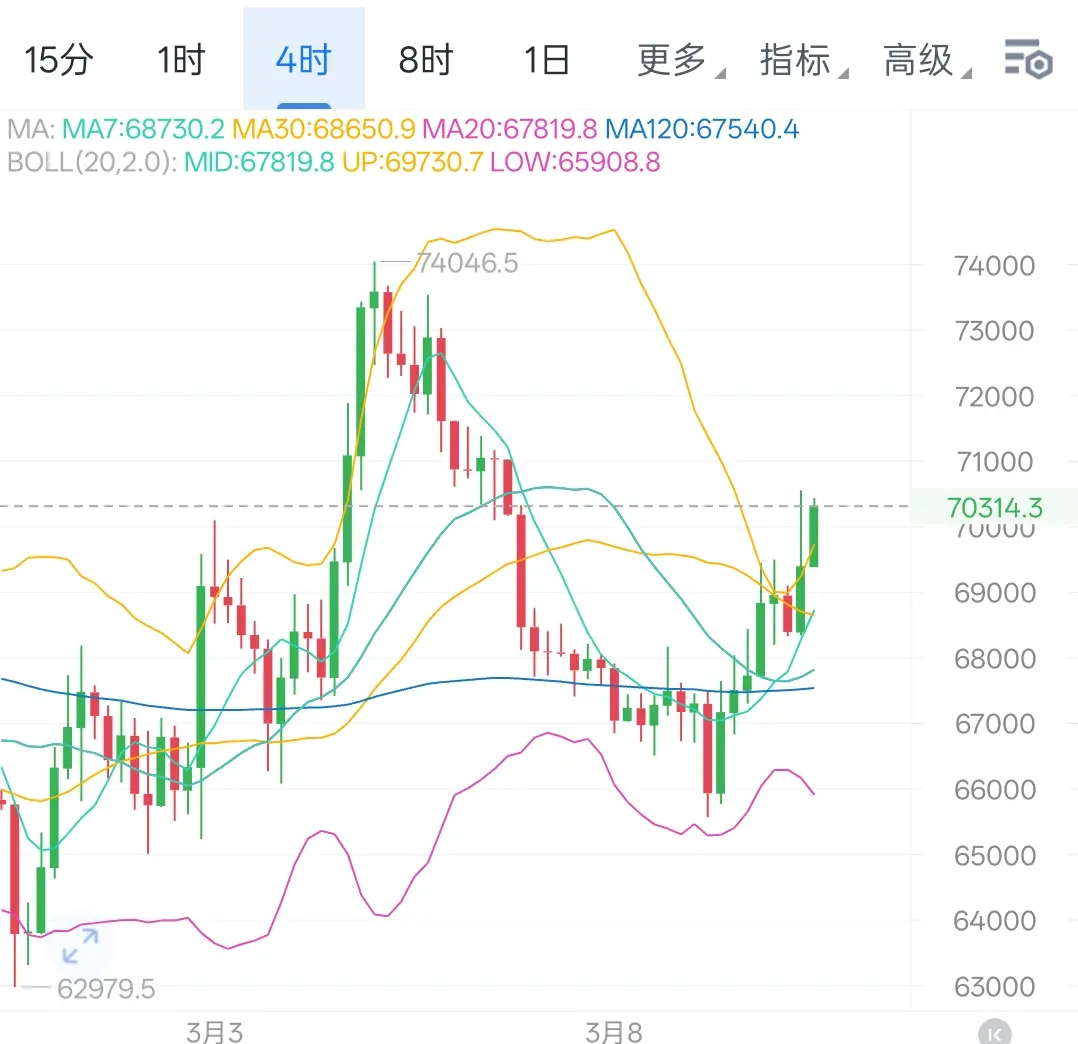Click the 72000 price axis label
This screenshot has height=1044, width=1078.
click(994, 397)
